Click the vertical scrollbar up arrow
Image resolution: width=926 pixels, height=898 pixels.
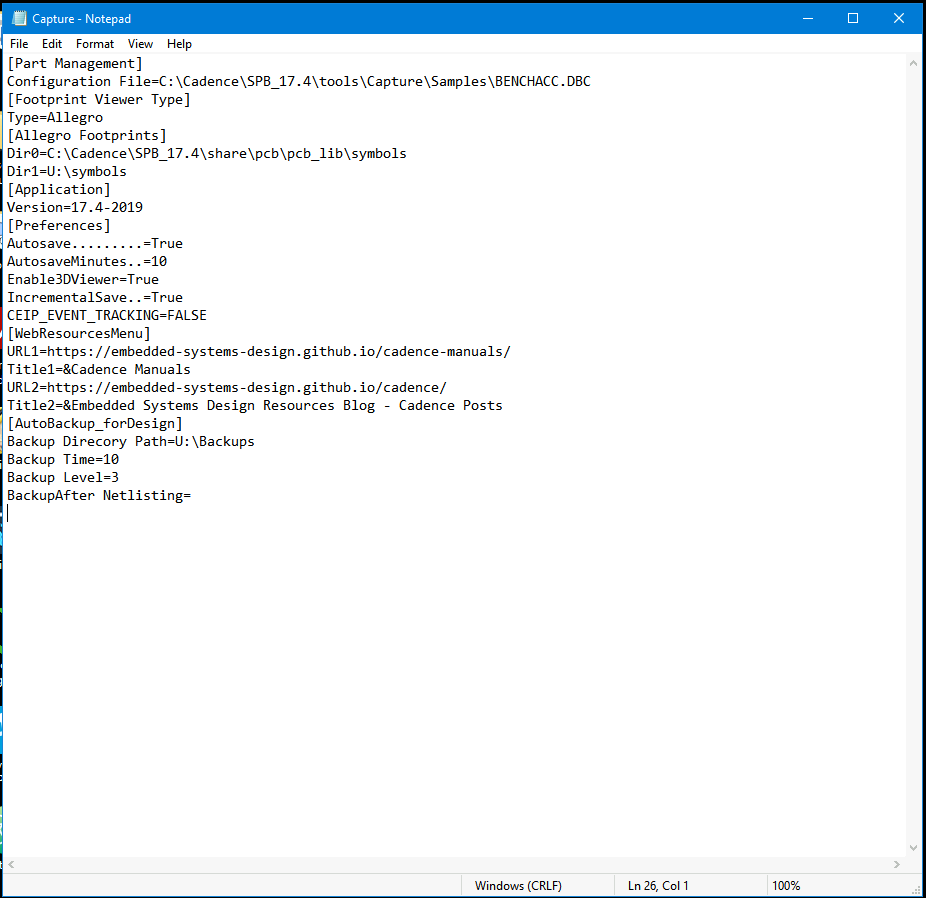click(913, 63)
